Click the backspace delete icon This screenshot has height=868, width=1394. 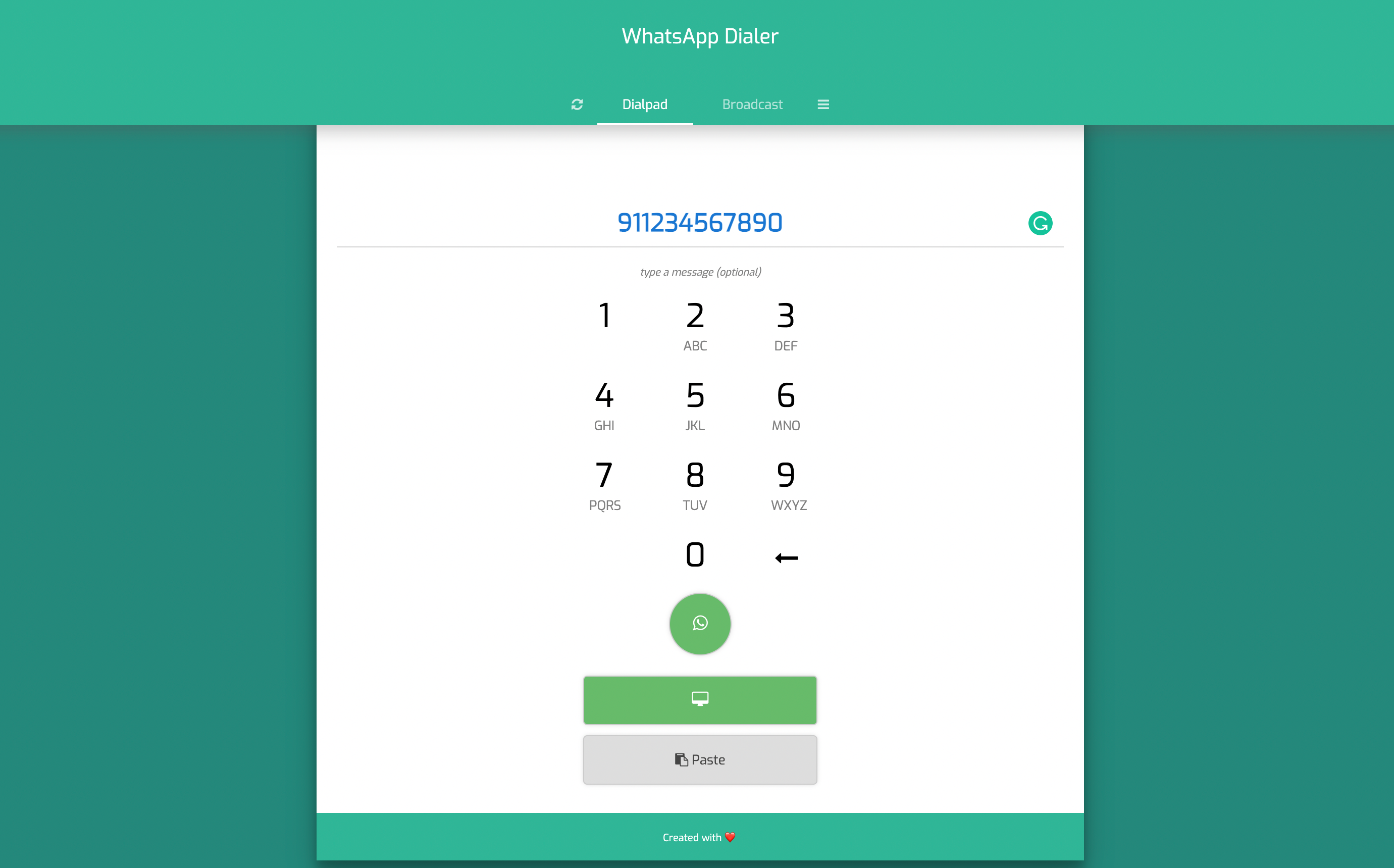(784, 556)
